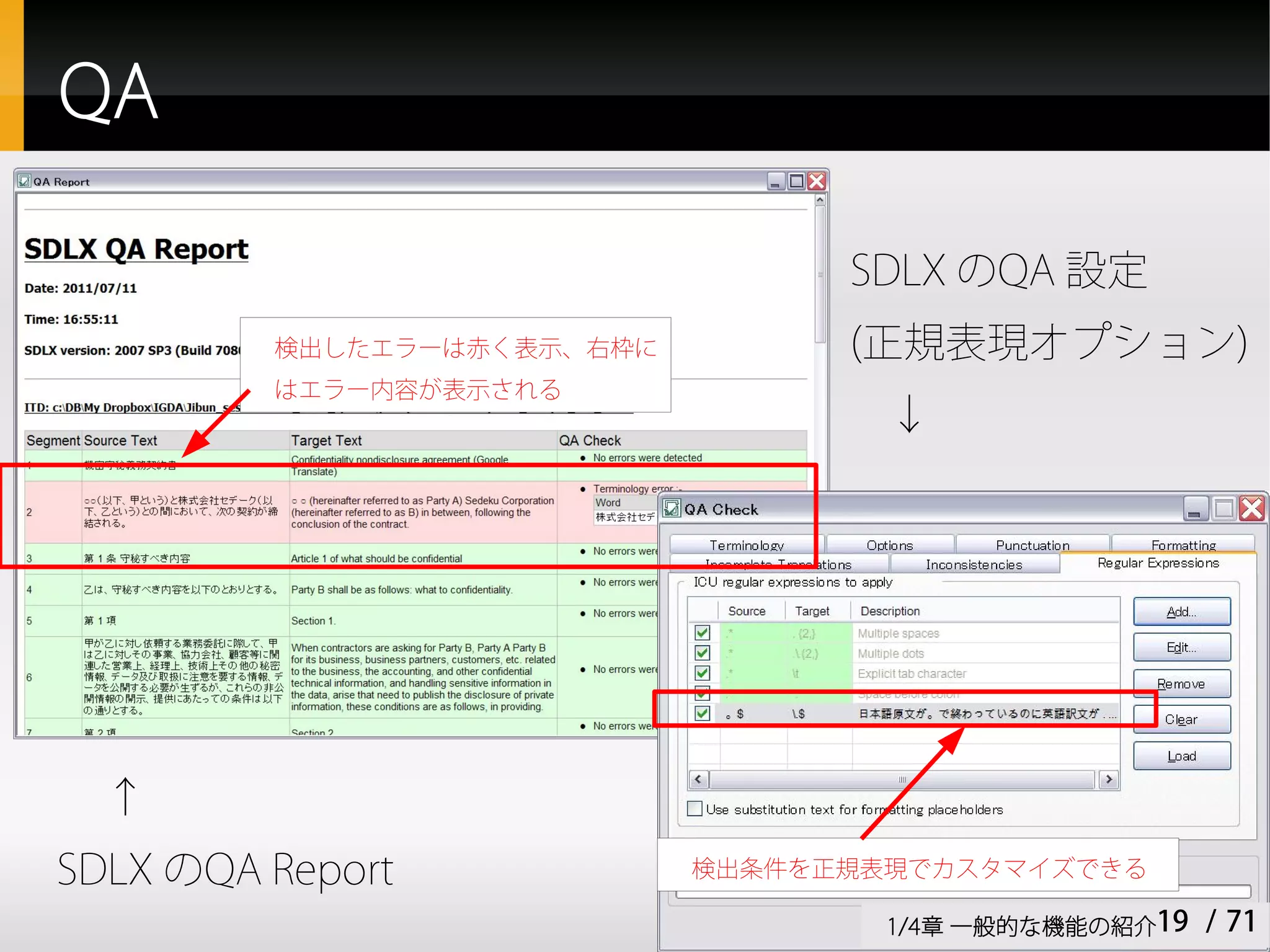Screen dimensions: 1270x952
Task: Close the QA Check dialog
Action: [x=1252, y=509]
